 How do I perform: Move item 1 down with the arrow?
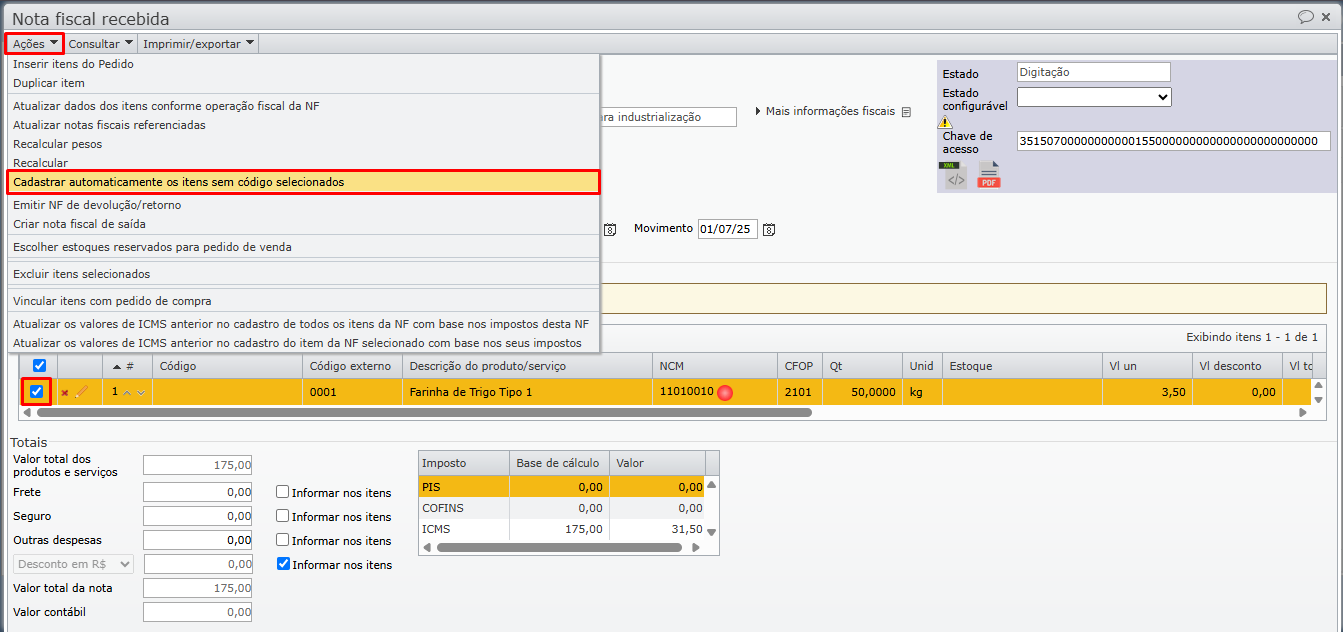(141, 393)
